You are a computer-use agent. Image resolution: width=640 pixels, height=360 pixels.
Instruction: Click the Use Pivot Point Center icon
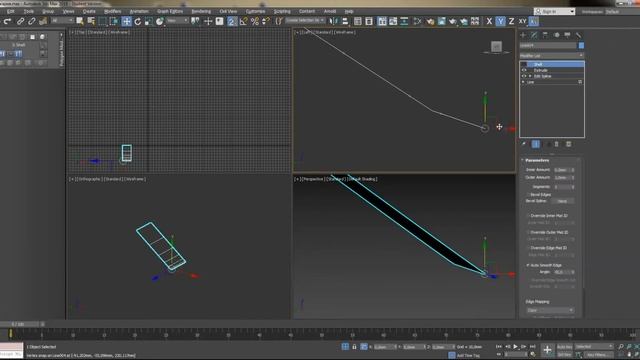pyautogui.click(x=196, y=21)
